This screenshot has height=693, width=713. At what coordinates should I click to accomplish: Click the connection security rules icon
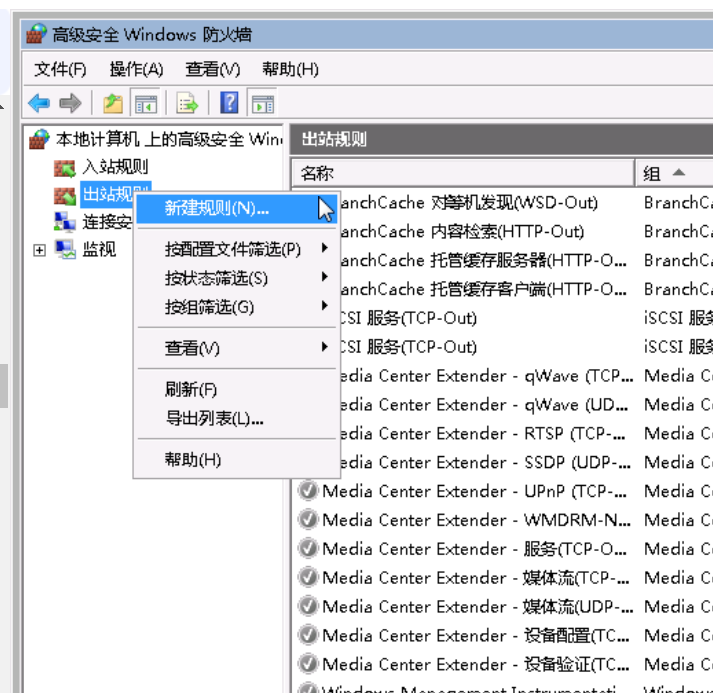click(x=65, y=222)
